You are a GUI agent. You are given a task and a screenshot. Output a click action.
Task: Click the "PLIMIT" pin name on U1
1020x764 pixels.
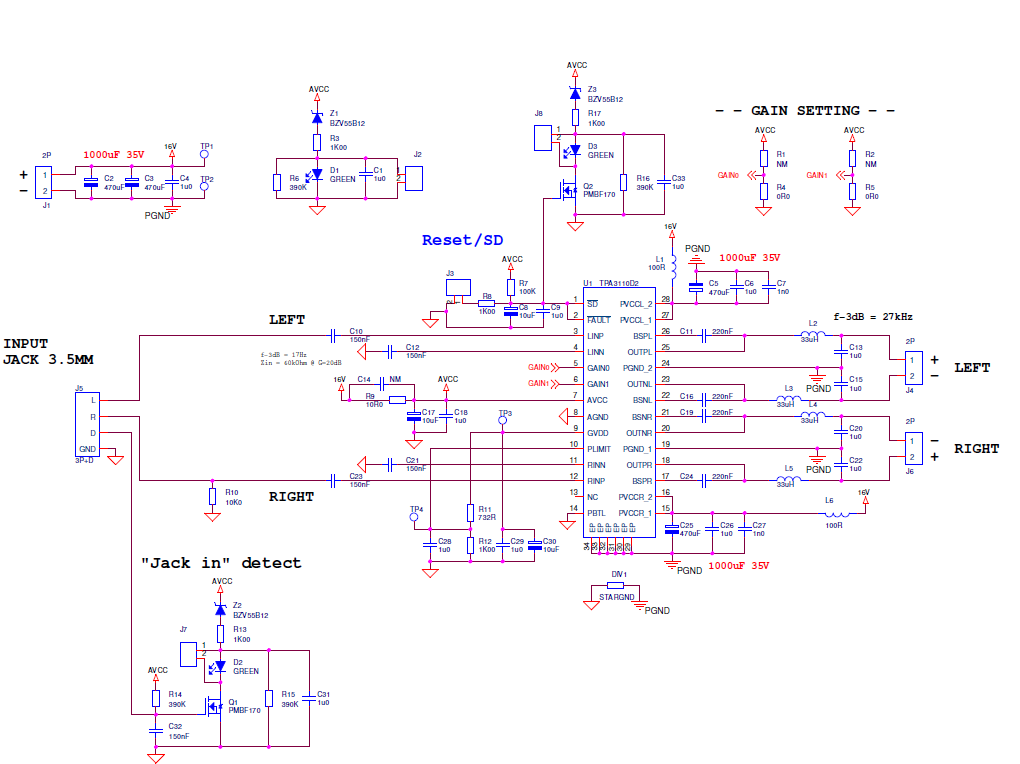click(x=598, y=449)
